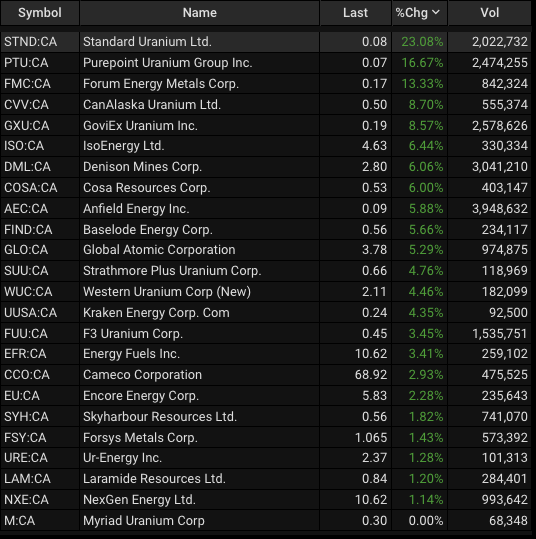The height and width of the screenshot is (539, 536).
Task: Open Myriad Uranium Corp row
Action: click(x=266, y=521)
